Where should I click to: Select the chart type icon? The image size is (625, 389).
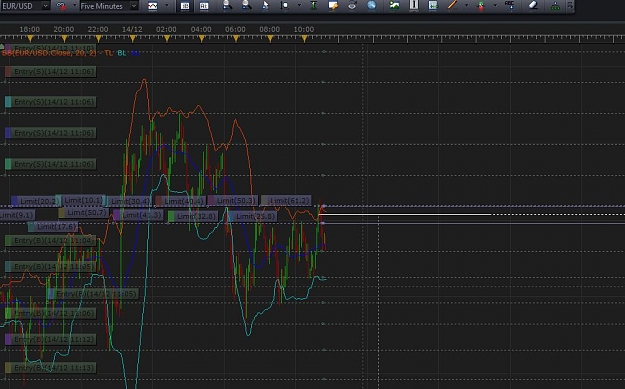153,6
